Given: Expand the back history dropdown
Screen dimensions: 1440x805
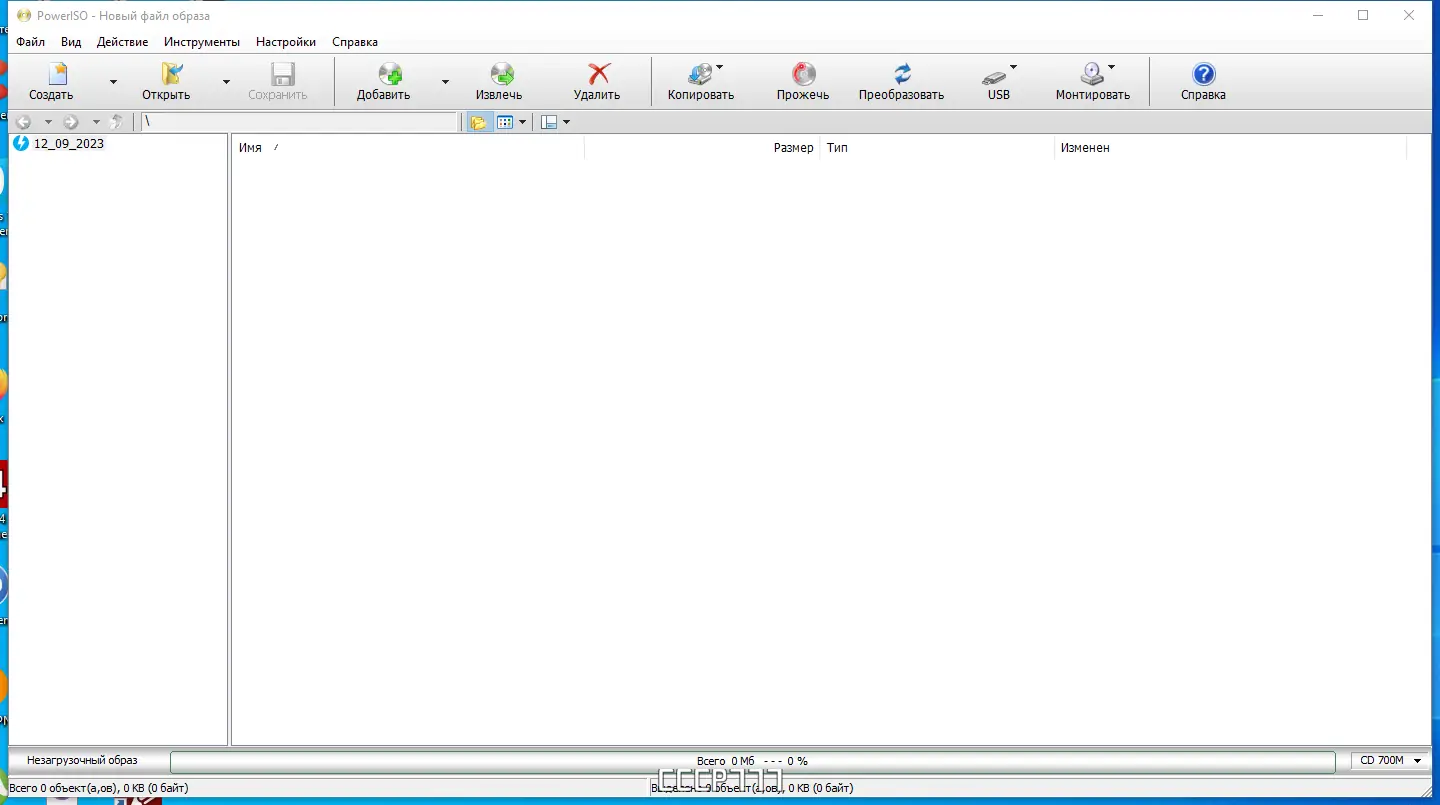Looking at the screenshot, I should [48, 122].
